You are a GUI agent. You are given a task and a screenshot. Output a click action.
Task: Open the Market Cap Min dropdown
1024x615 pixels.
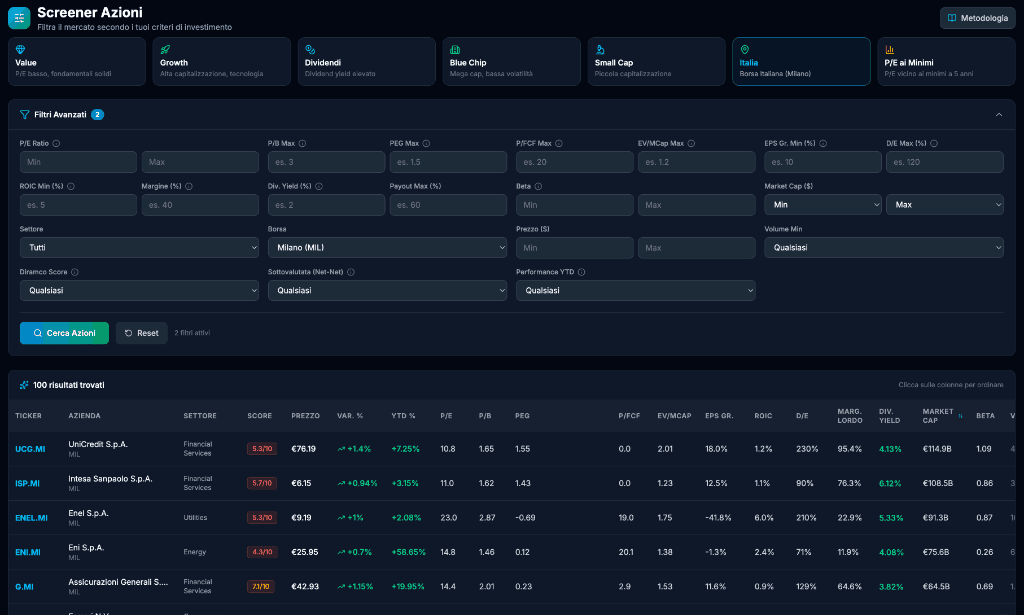[x=823, y=205]
